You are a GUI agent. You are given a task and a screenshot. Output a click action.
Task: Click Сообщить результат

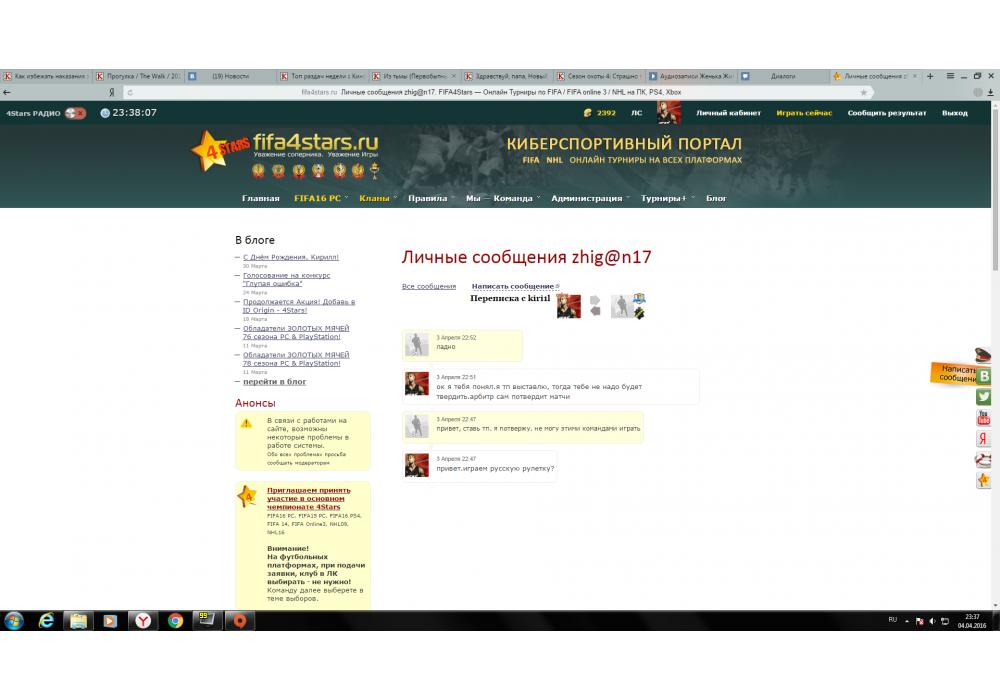pyautogui.click(x=886, y=113)
